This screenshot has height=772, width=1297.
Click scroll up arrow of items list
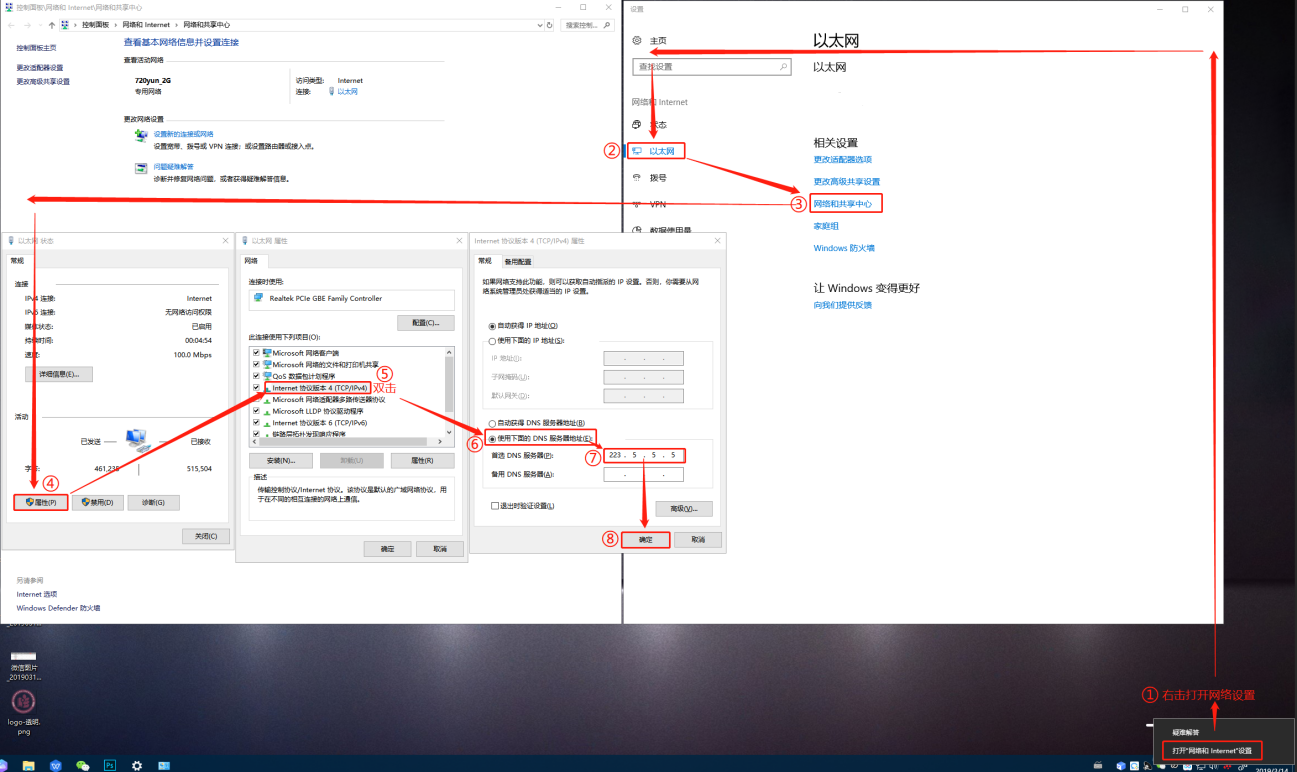pos(449,350)
